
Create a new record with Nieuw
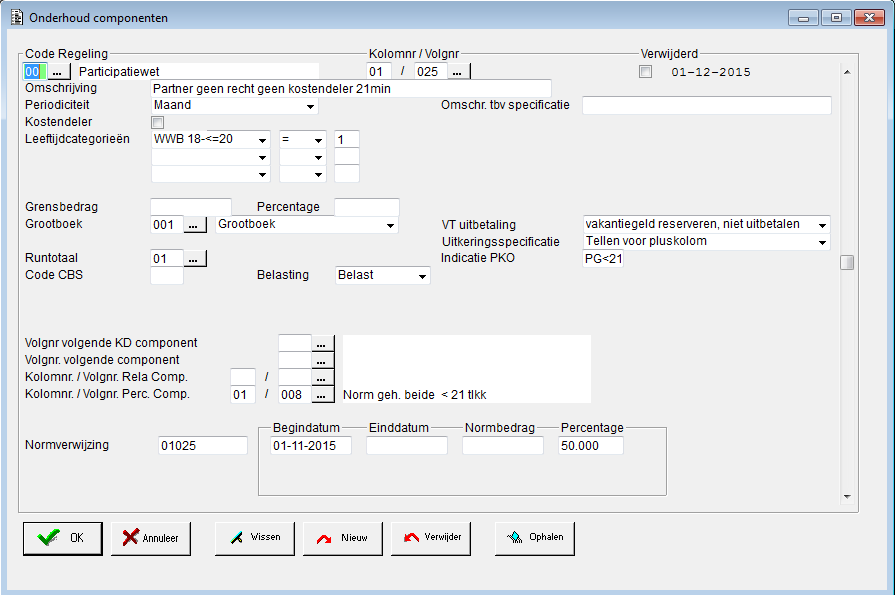click(342, 538)
